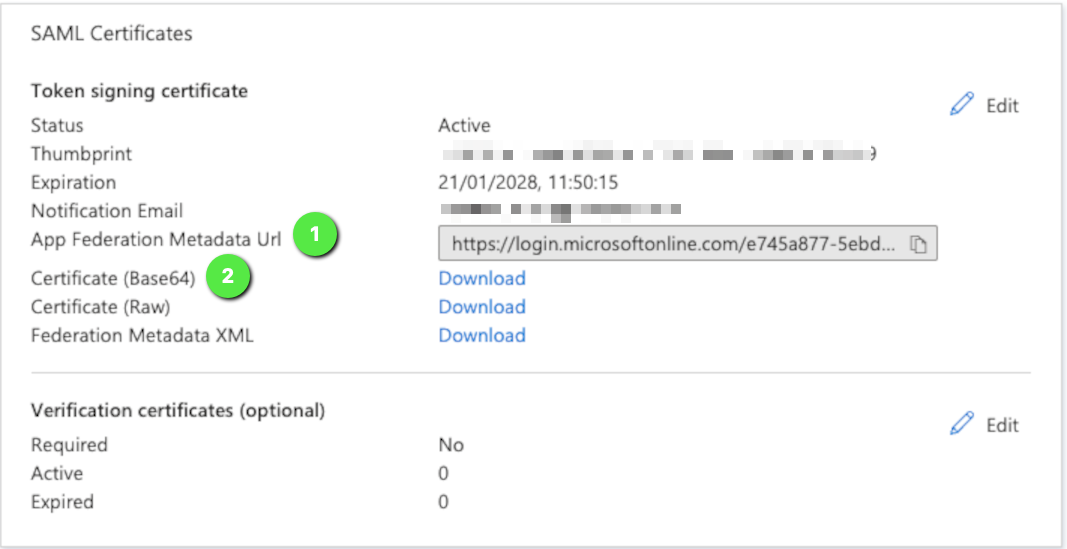Screen dimensions: 1067x549
Task: Click the Expired label
Action: click(x=62, y=503)
